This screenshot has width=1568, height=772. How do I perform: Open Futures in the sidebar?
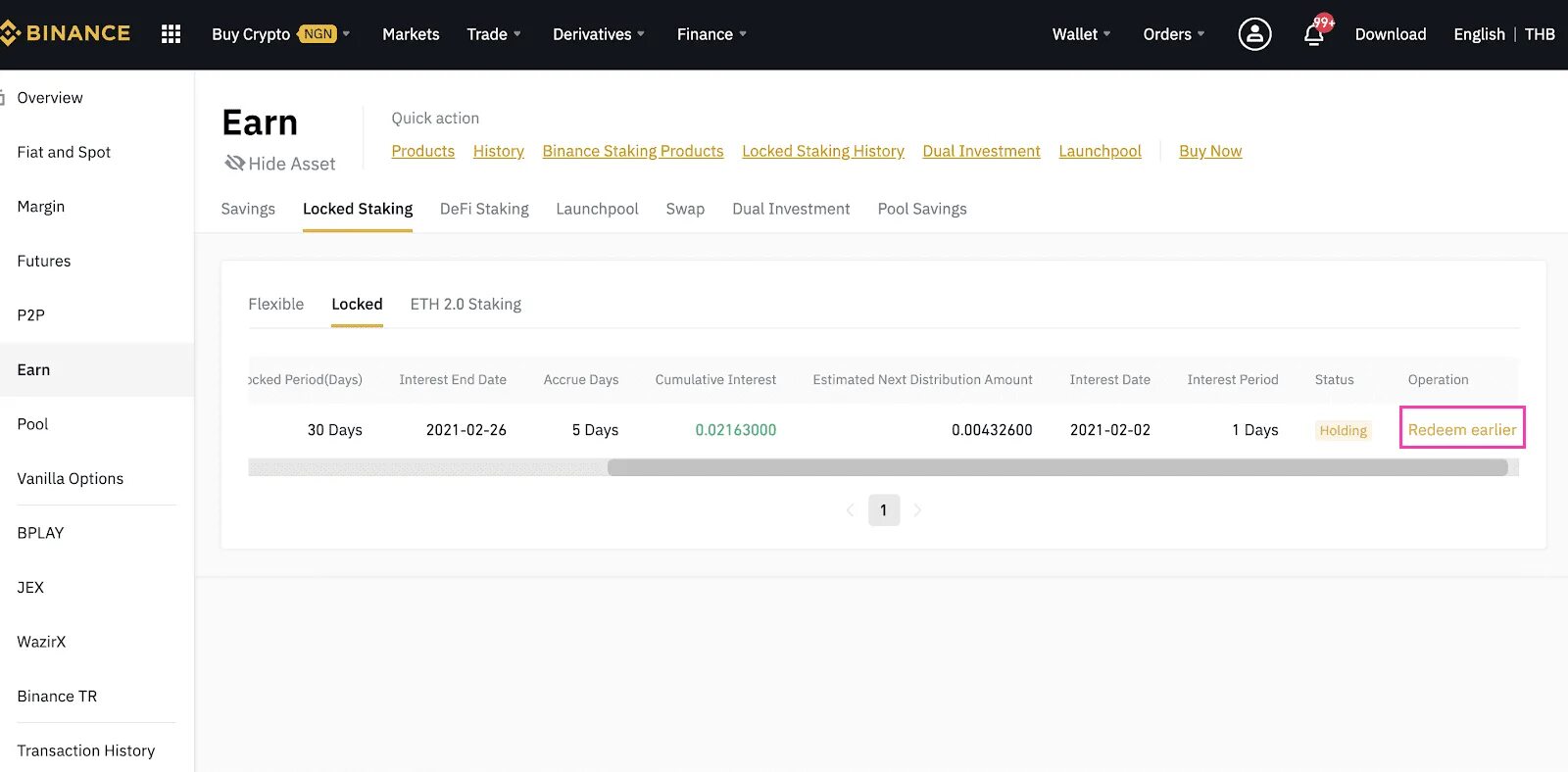[44, 261]
